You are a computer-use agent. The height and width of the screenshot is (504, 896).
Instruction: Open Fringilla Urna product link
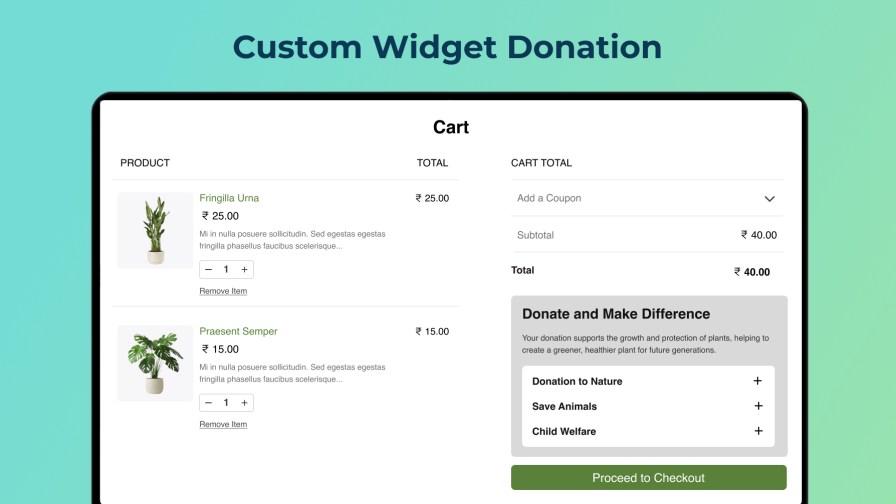point(229,198)
